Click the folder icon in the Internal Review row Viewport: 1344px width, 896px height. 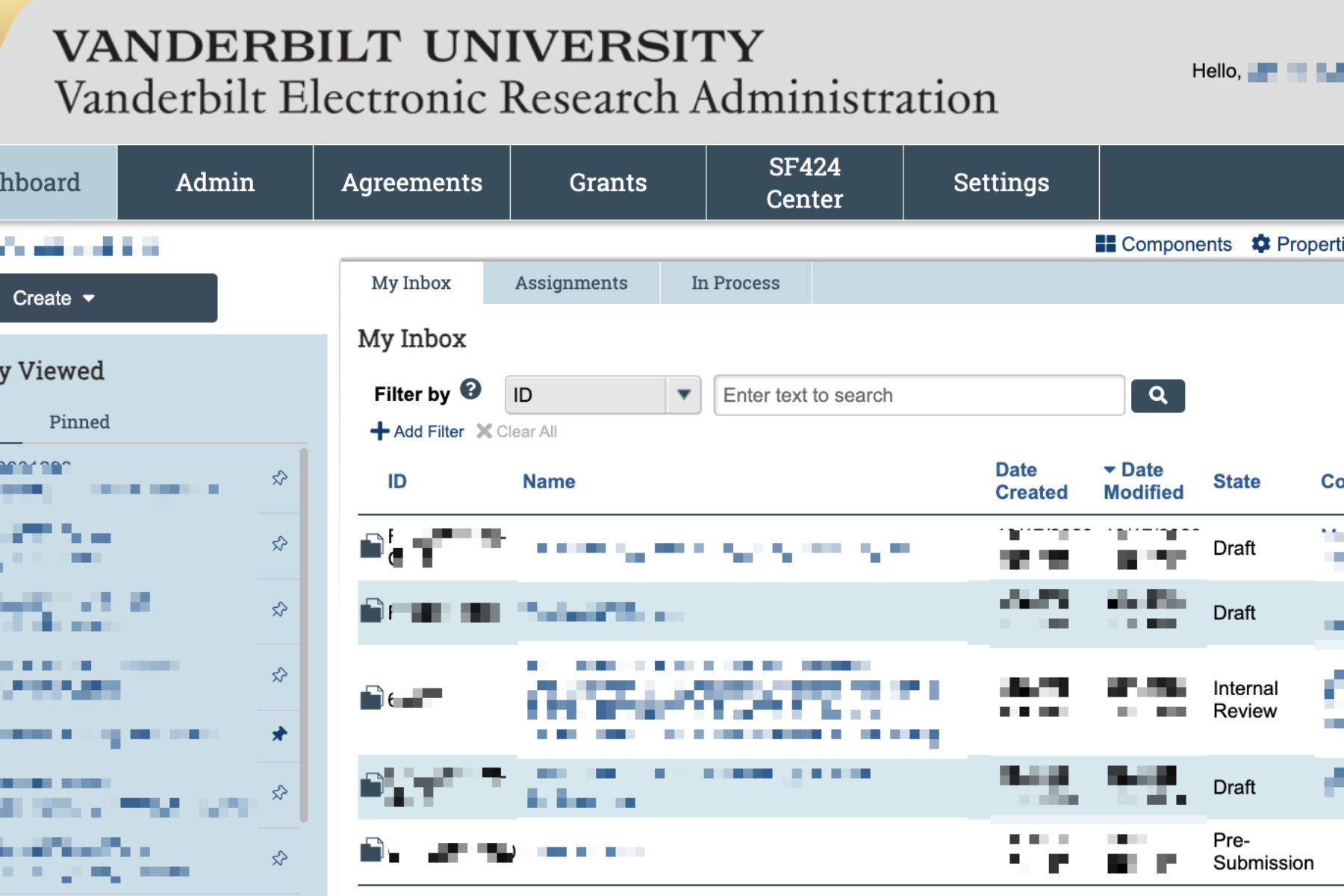[372, 698]
